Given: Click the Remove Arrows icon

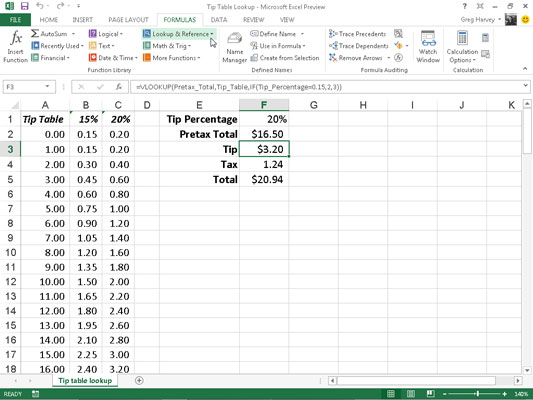Looking at the screenshot, I should (333, 58).
